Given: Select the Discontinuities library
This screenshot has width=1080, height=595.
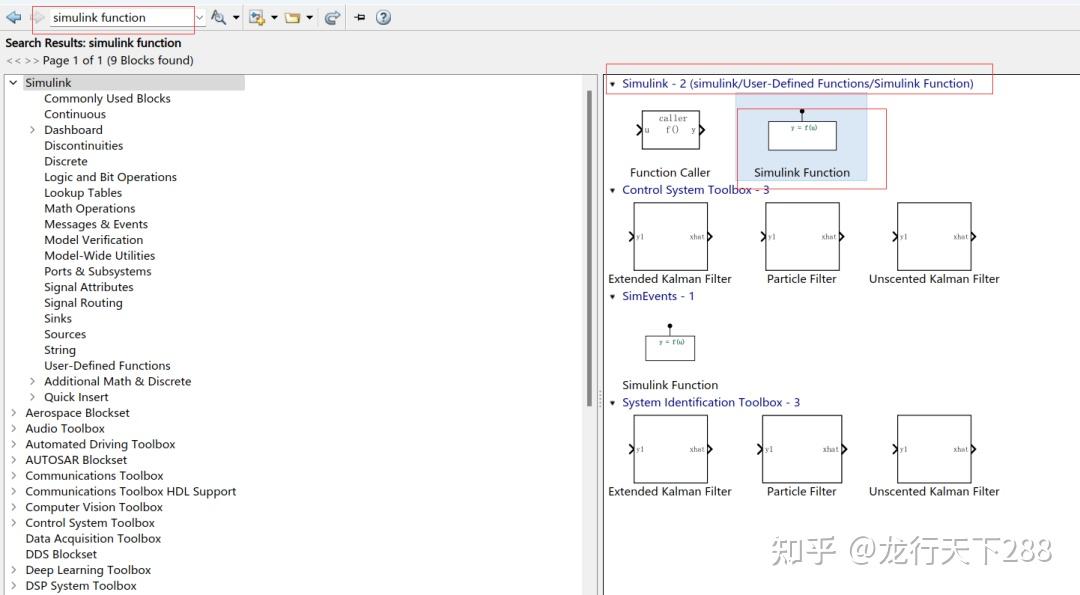Looking at the screenshot, I should [x=83, y=145].
